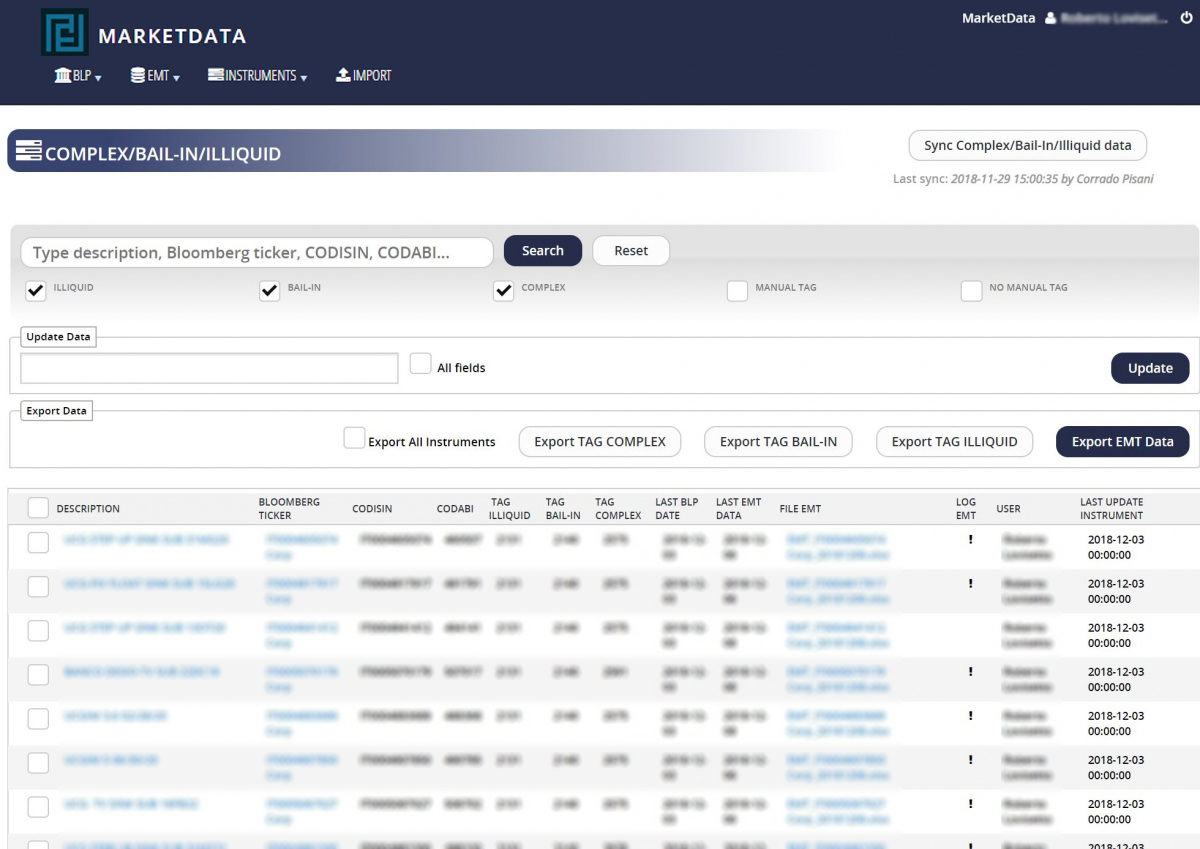Uncheck the ILLIQUID filter checkbox
This screenshot has width=1200, height=849.
(x=36, y=291)
